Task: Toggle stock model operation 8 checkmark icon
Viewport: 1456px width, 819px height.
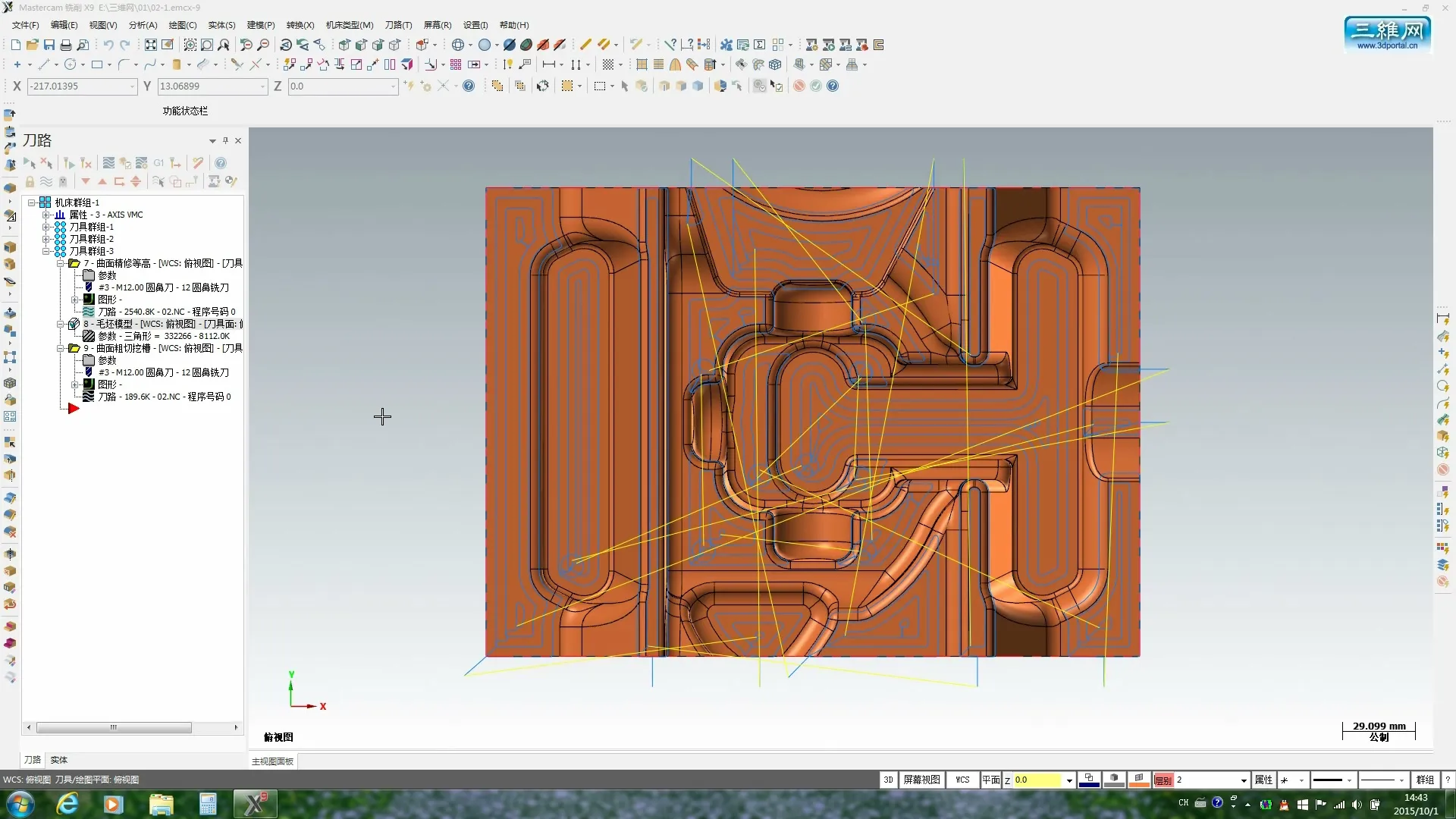Action: click(74, 324)
